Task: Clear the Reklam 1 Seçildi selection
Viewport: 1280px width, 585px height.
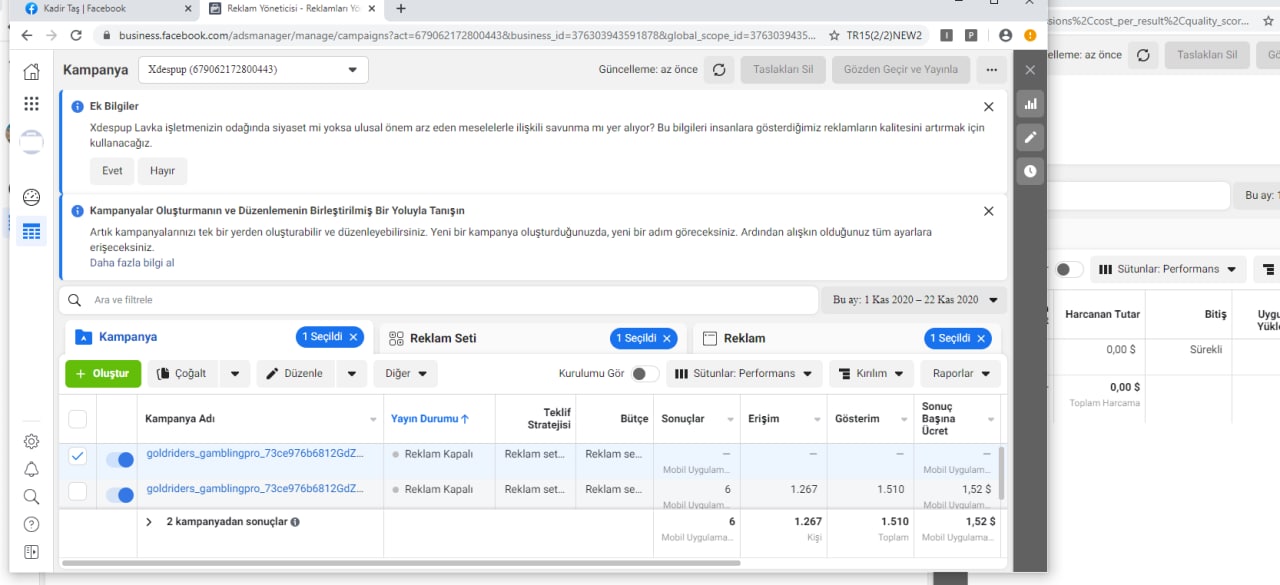Action: 981,339
